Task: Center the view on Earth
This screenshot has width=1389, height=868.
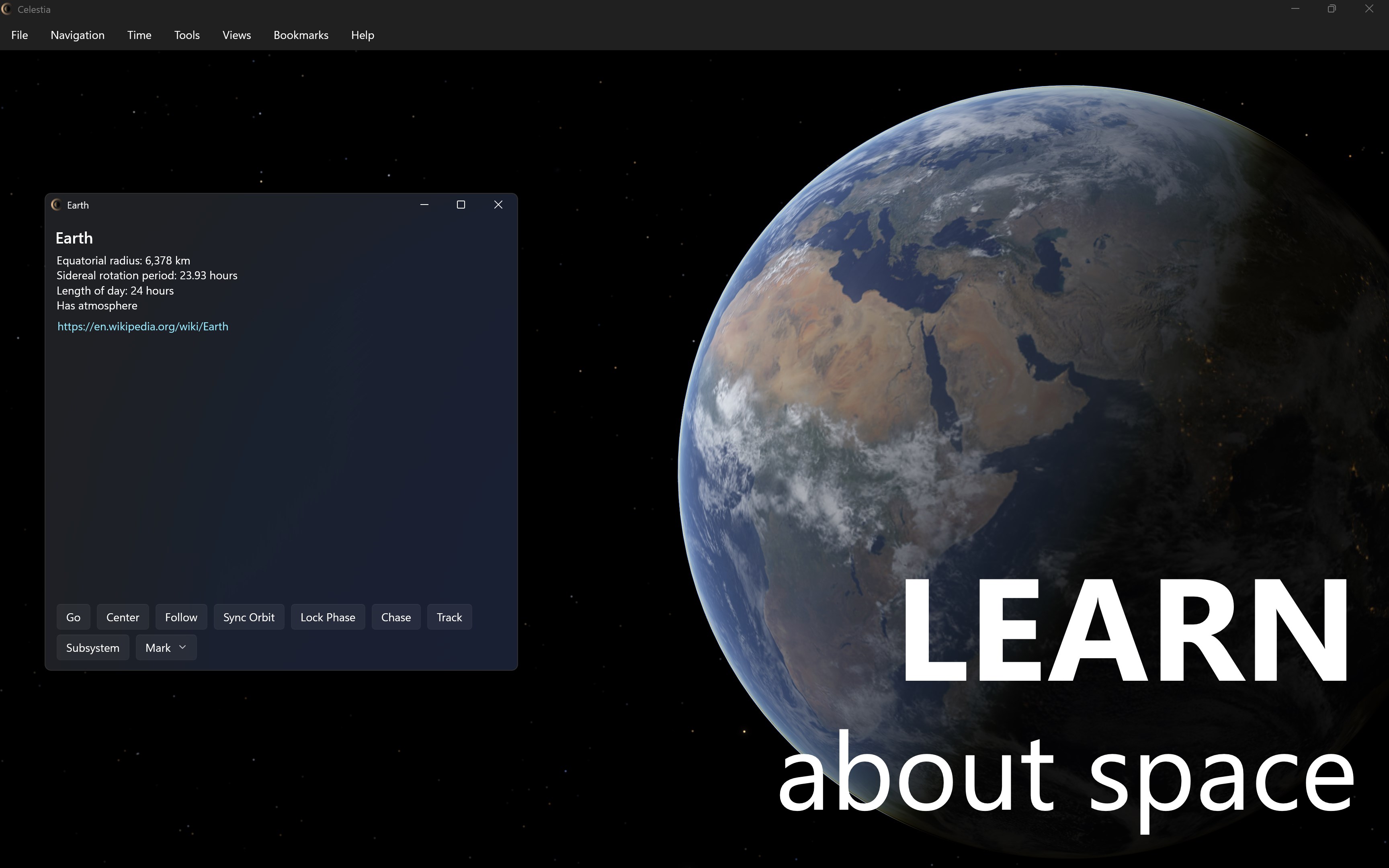Action: [x=122, y=616]
